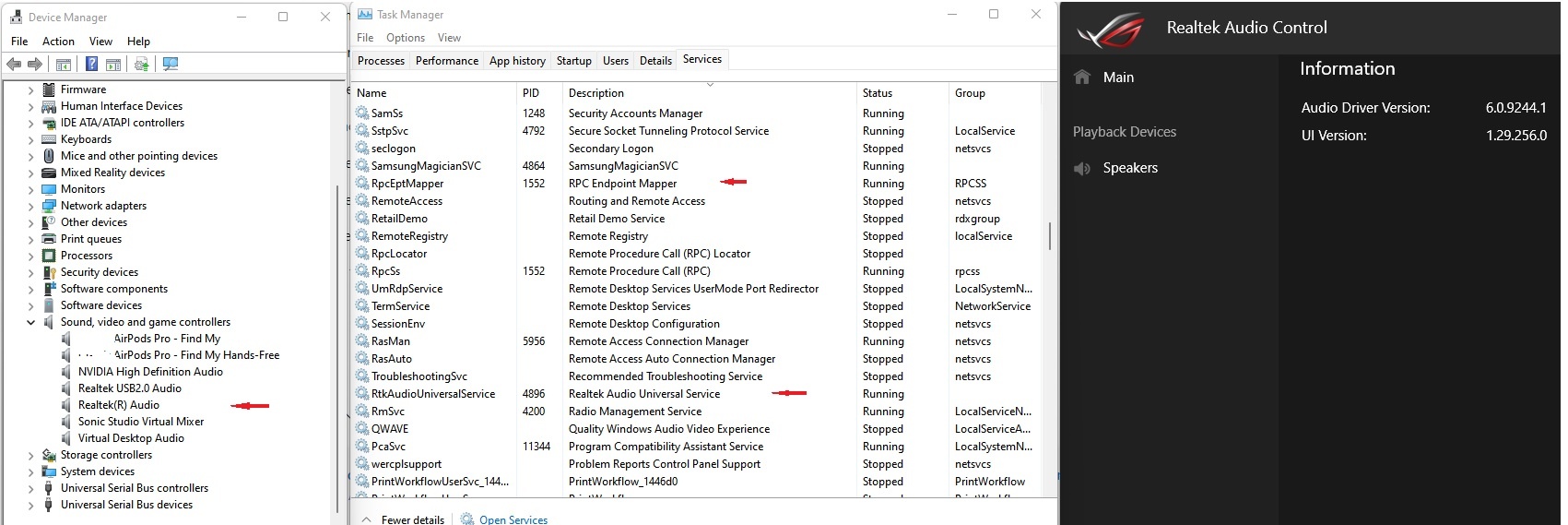Click the gear icon beside SamSs service
1568x525 pixels.
pos(362,113)
